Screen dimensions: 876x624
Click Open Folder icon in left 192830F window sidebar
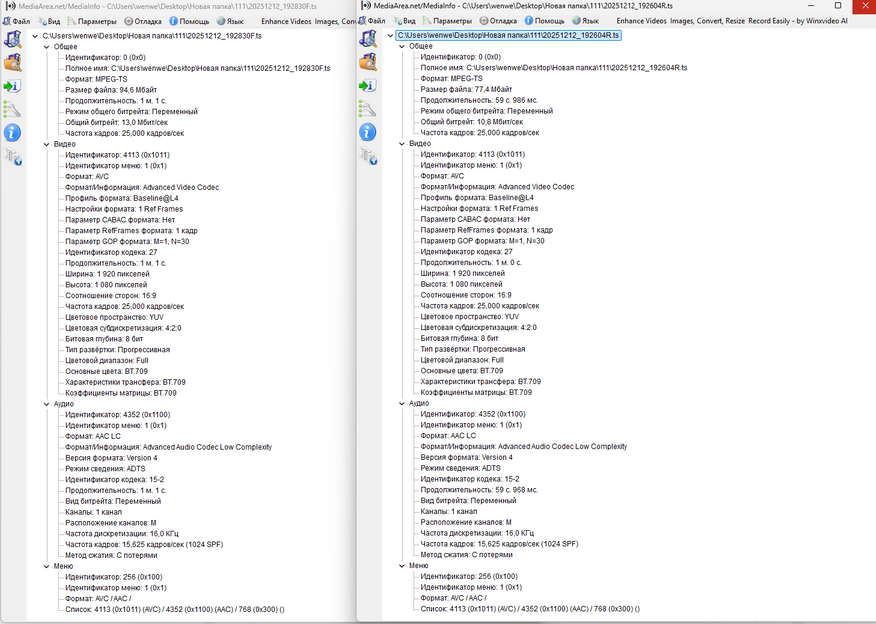(x=12, y=62)
